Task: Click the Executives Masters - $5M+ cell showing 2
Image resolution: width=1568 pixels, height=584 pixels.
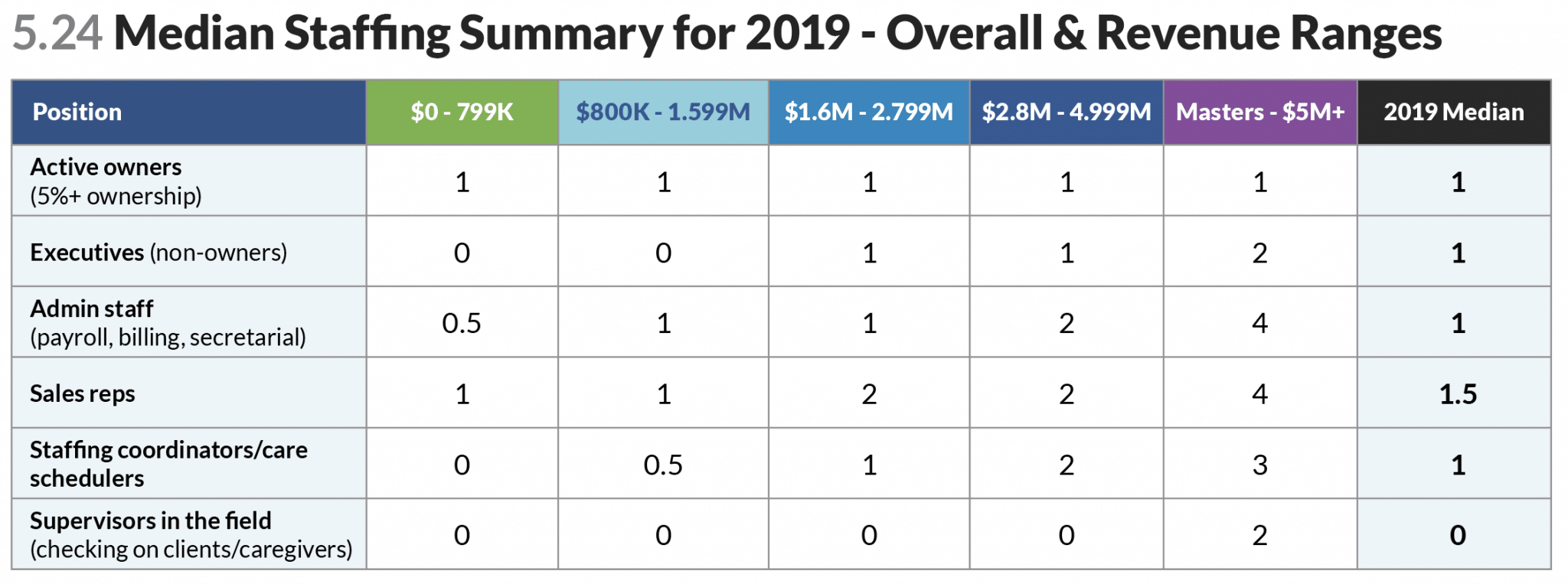Action: coord(1260,253)
